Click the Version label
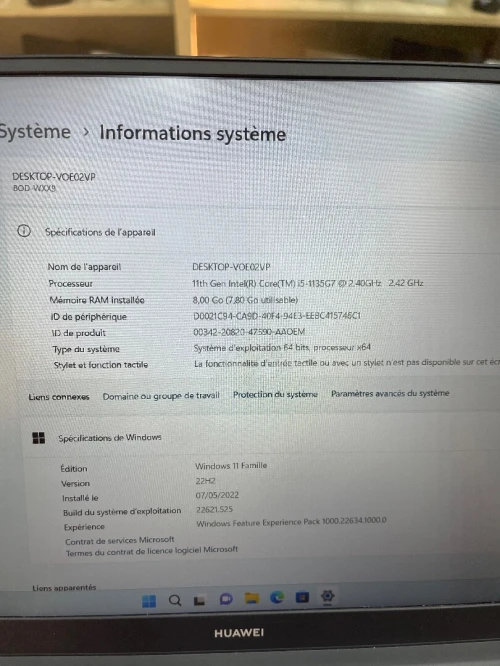Image resolution: width=500 pixels, height=666 pixels. coord(75,484)
